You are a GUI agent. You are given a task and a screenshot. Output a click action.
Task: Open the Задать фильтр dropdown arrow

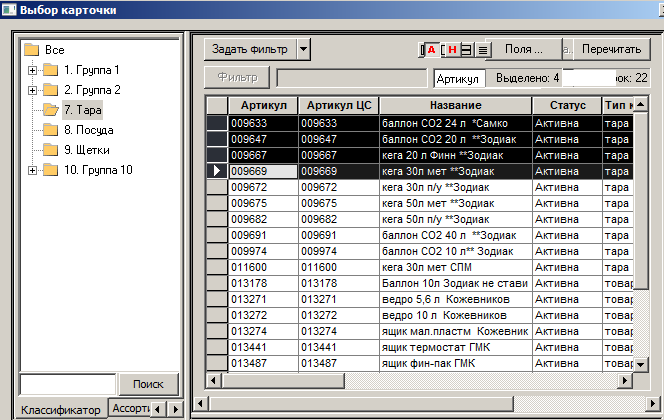click(x=303, y=49)
